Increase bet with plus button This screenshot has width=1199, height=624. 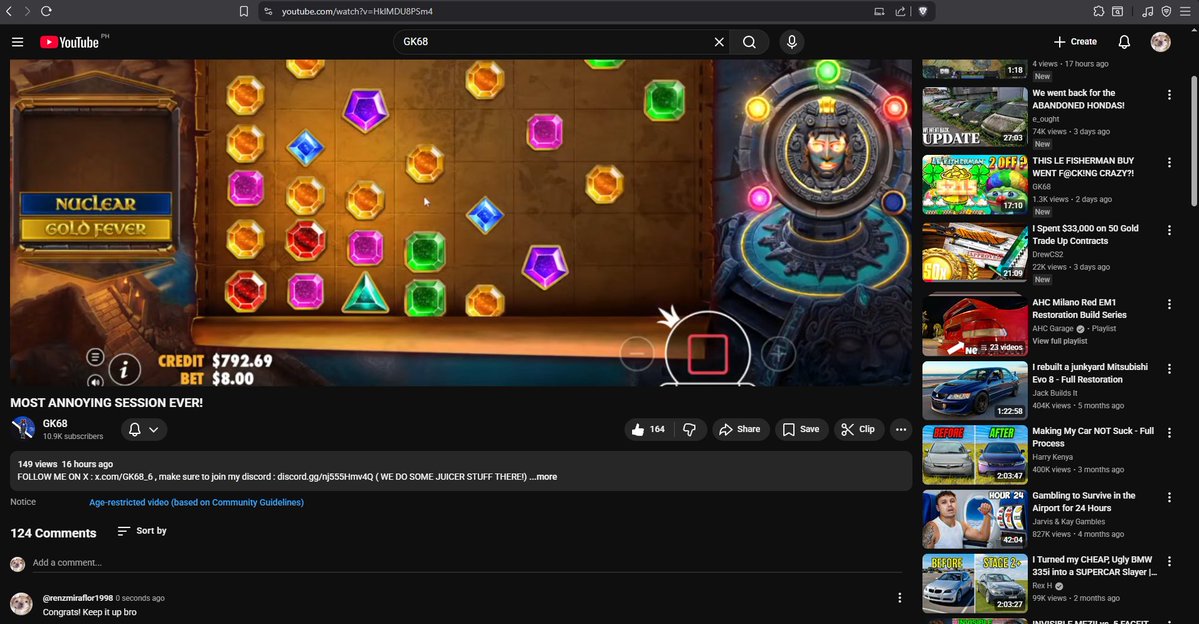778,353
